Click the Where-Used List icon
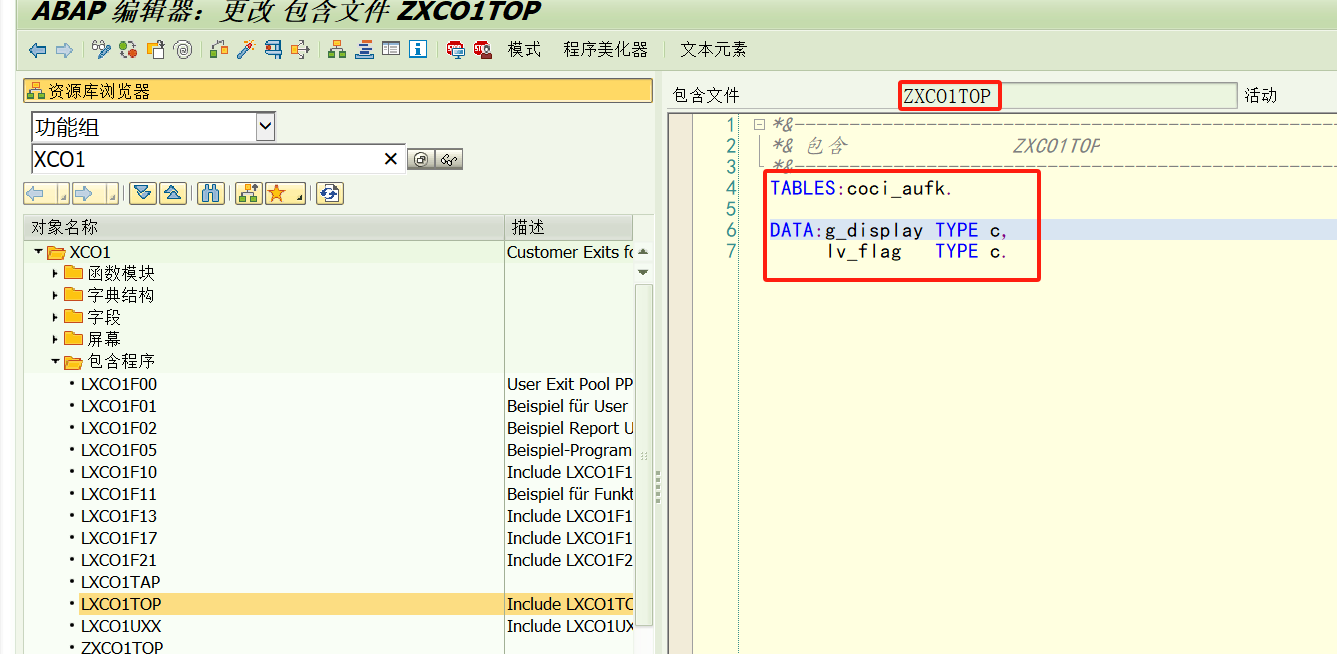 [x=300, y=49]
